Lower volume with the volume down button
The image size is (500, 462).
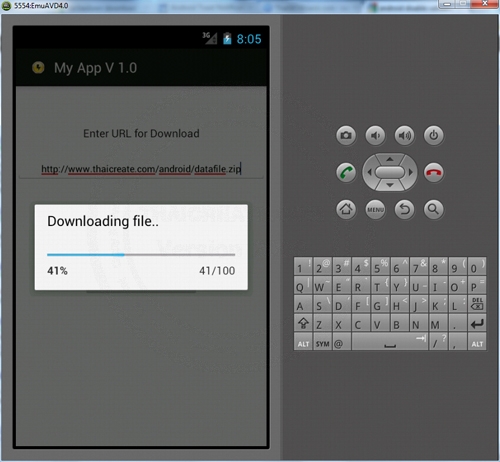(375, 135)
